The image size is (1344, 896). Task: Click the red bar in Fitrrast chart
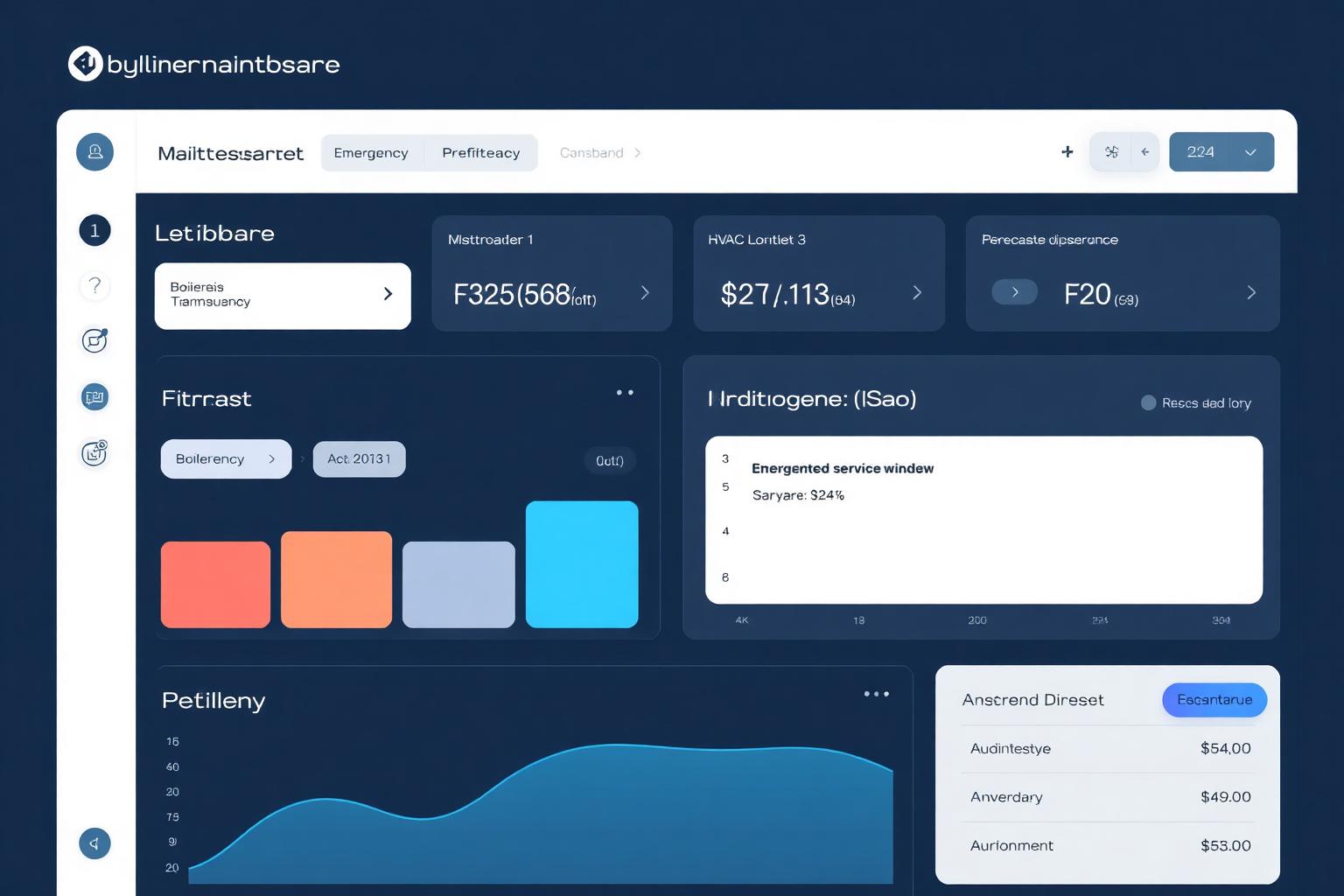point(215,584)
